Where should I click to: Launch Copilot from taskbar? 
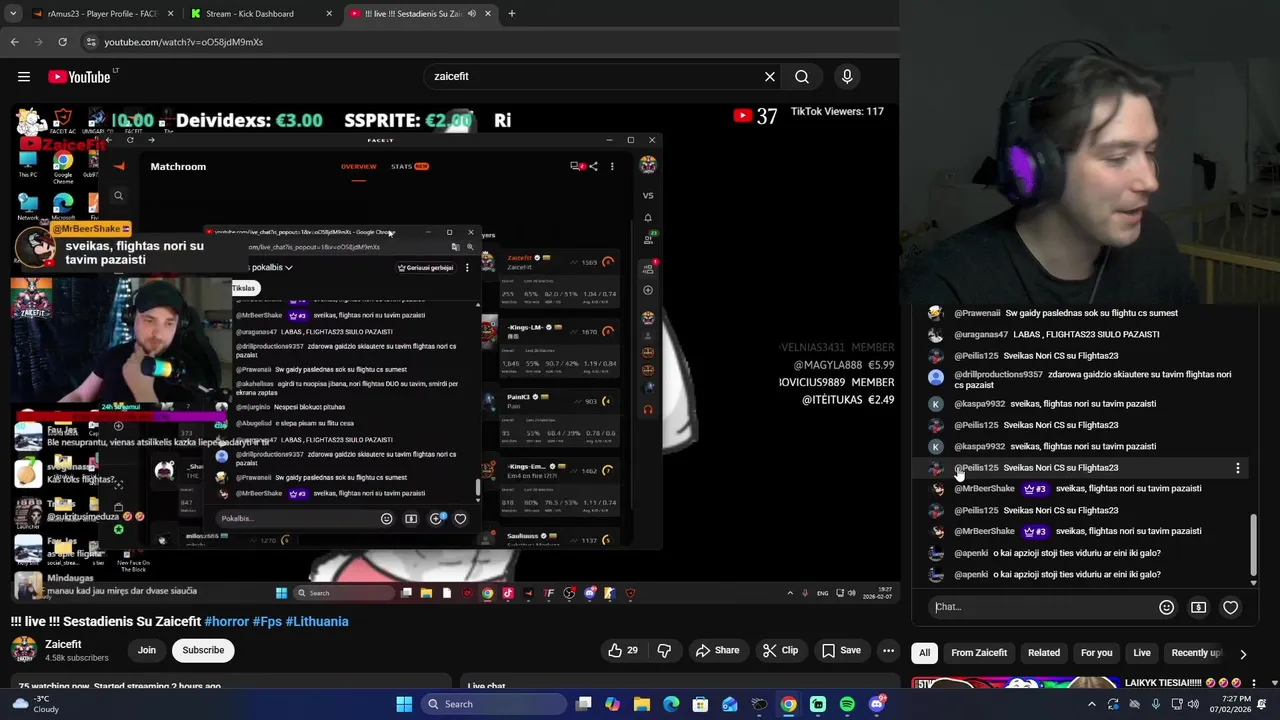(x=612, y=704)
